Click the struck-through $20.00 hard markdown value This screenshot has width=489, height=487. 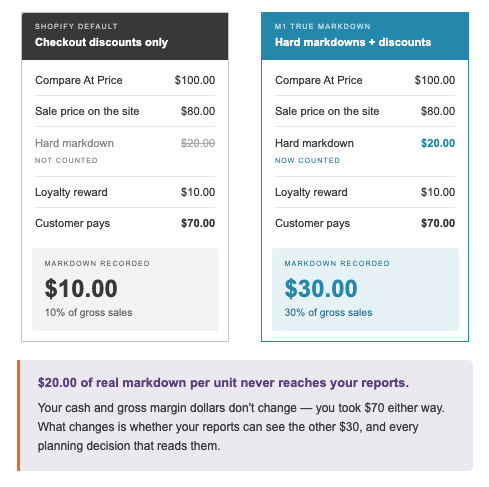coord(198,143)
